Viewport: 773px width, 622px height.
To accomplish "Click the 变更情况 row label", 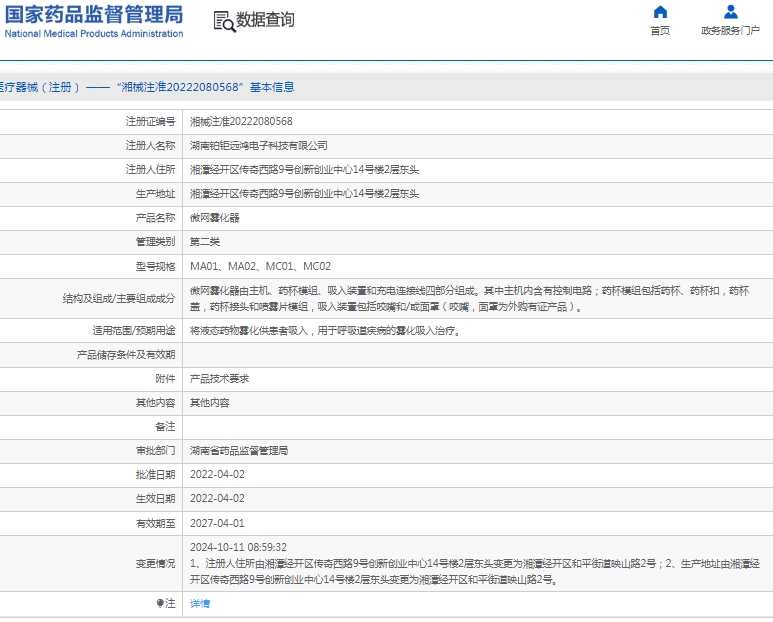I will point(156,563).
